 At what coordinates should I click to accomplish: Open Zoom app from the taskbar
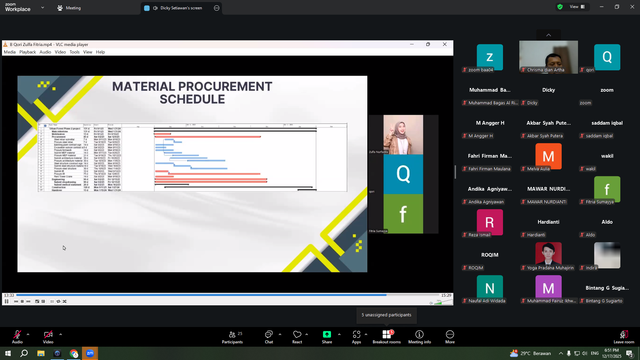[x=90, y=353]
